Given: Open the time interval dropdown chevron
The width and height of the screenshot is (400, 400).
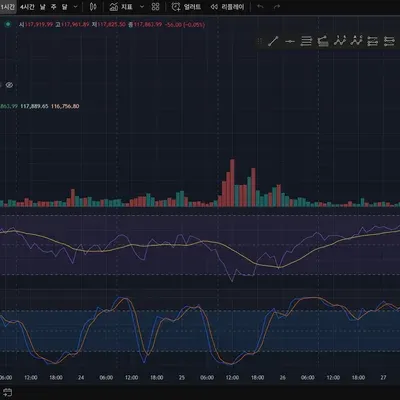Looking at the screenshot, I should tap(76, 7).
